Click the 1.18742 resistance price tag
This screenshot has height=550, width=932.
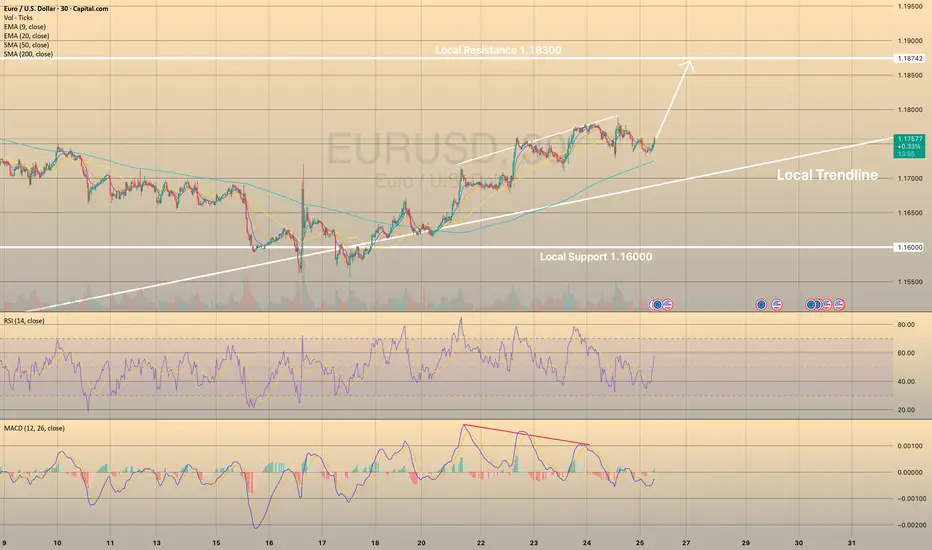pyautogui.click(x=909, y=58)
